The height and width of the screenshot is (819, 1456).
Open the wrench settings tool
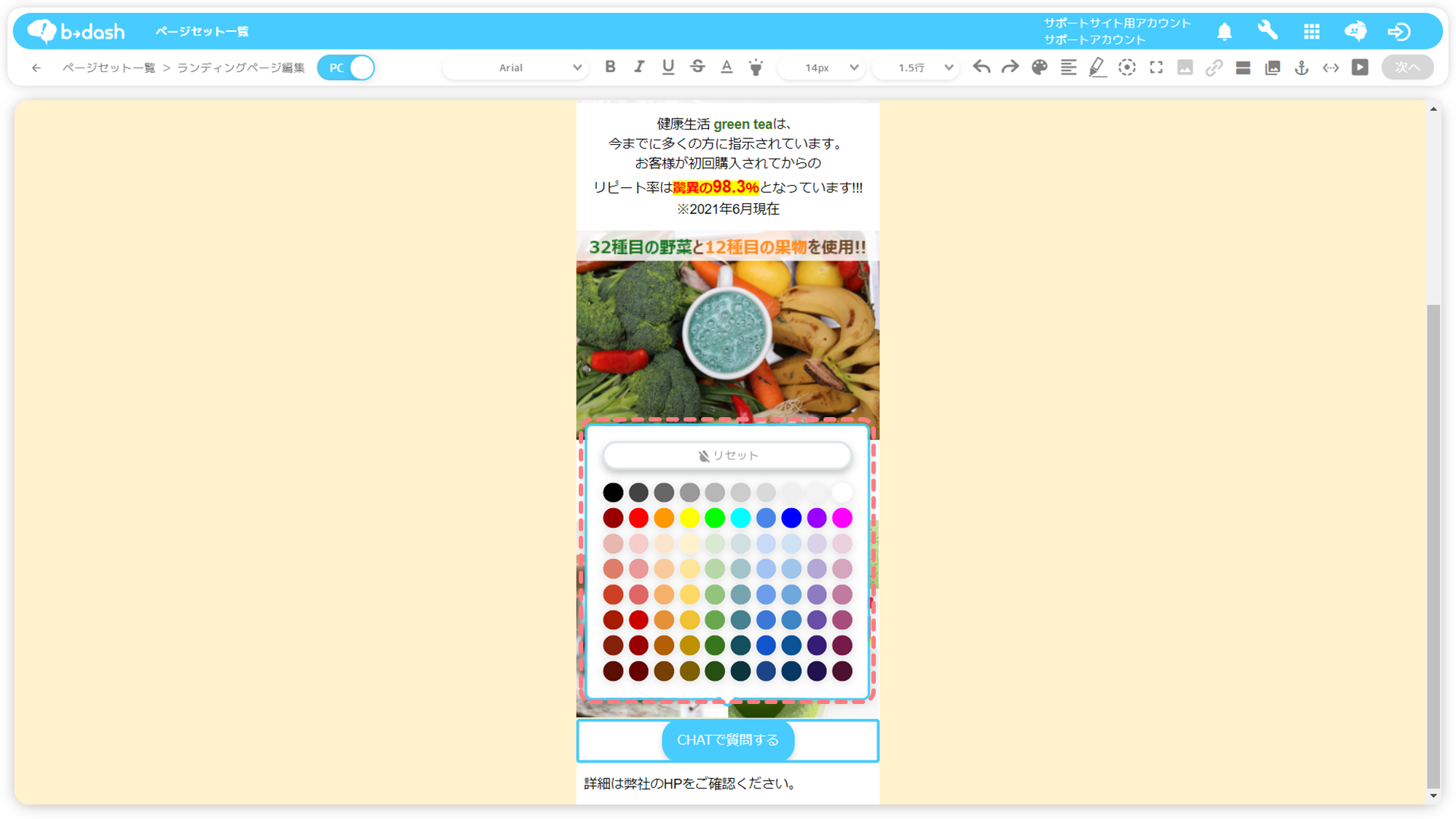[1267, 31]
